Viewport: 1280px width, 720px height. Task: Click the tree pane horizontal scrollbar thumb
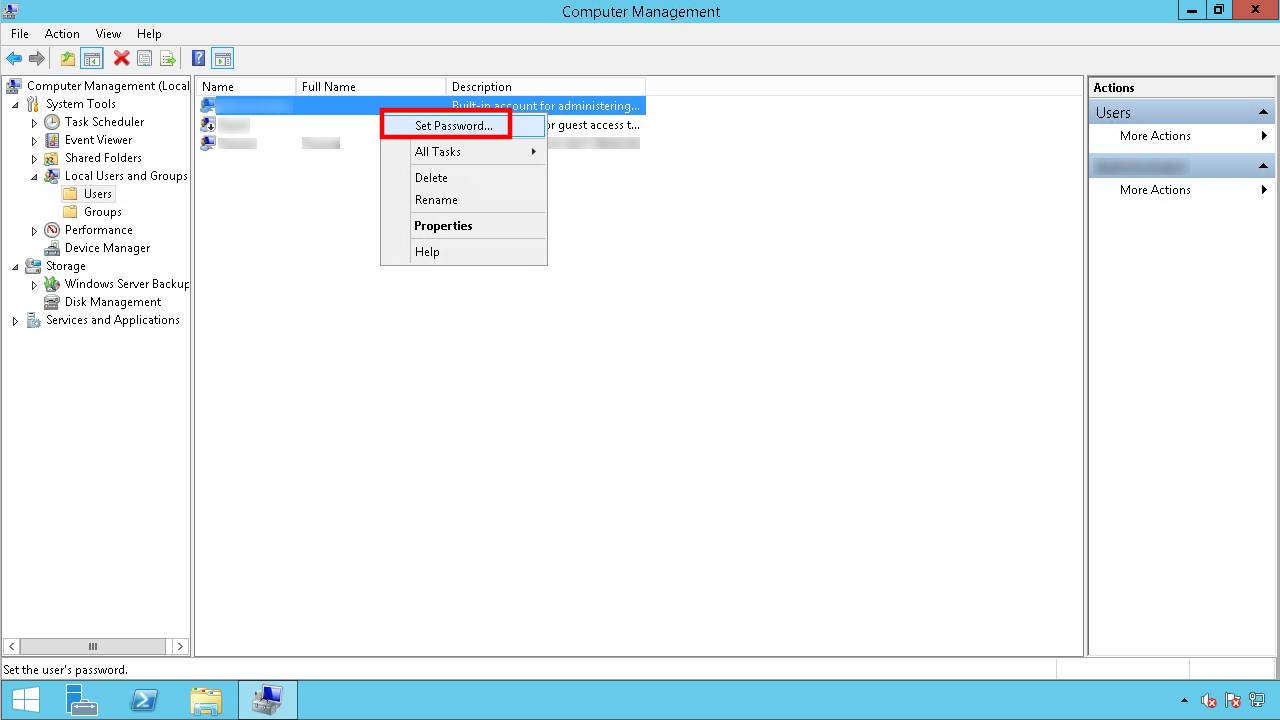tap(92, 646)
